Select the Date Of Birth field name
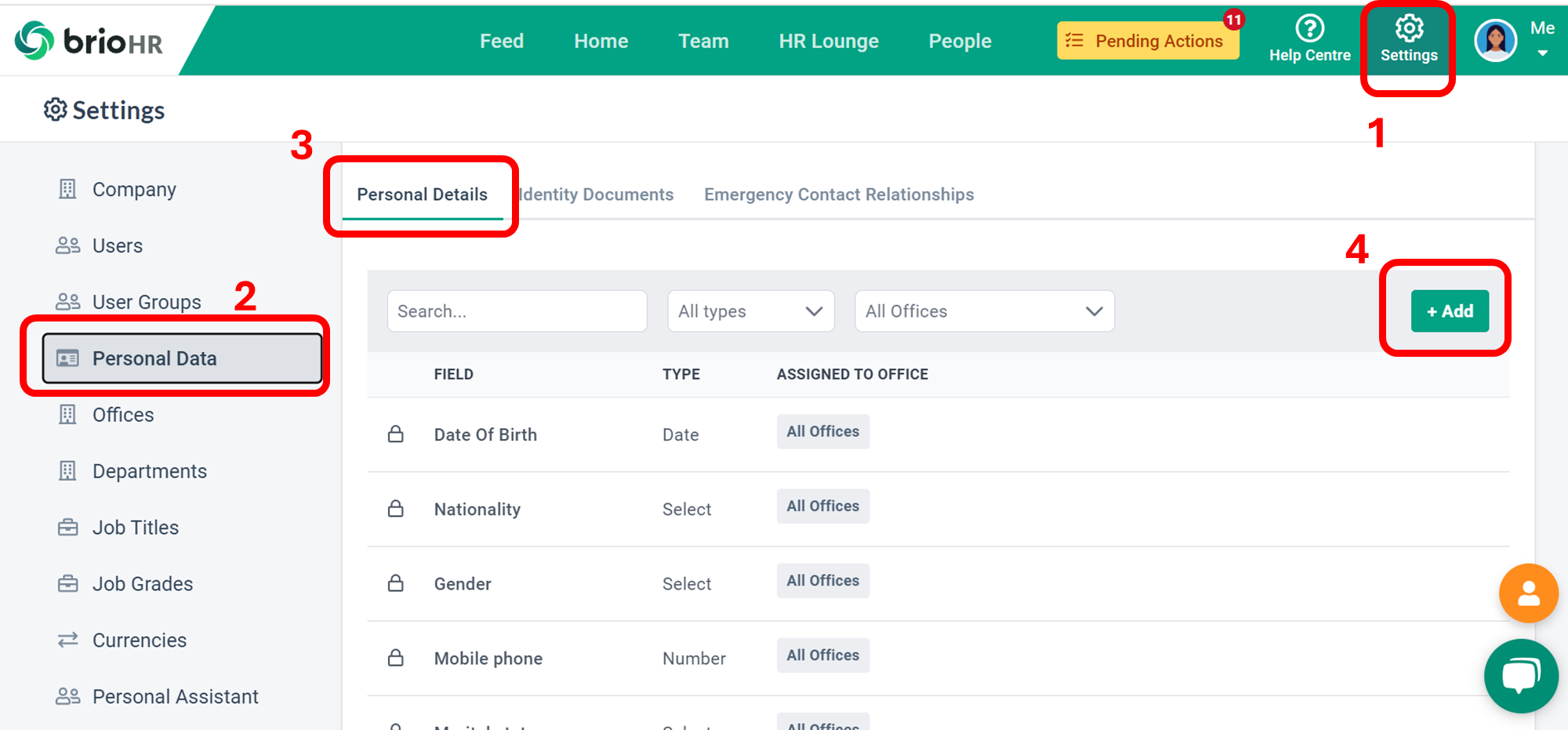Viewport: 1568px width, 730px height. [485, 434]
